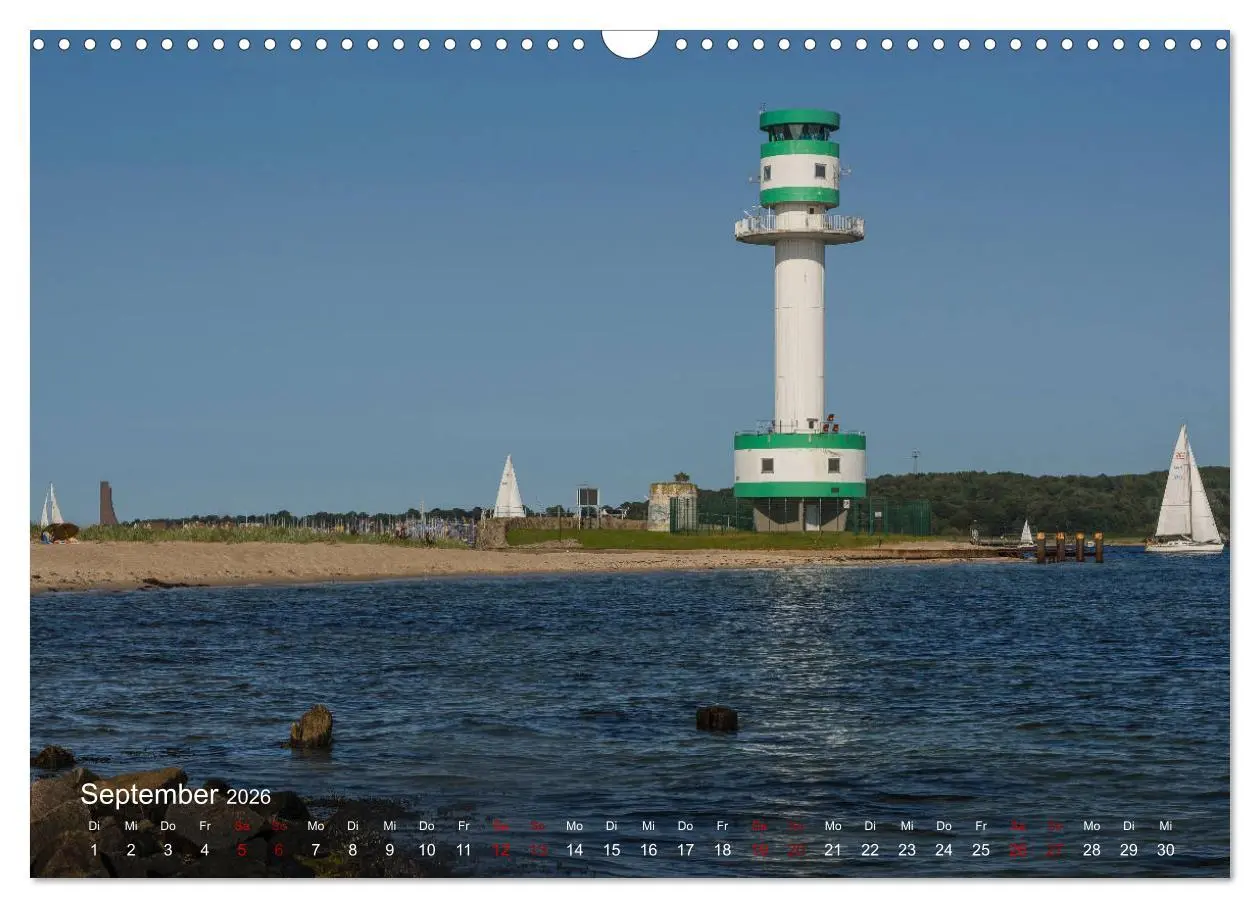The width and height of the screenshot is (1260, 908).
Task: Select calendar day 30
Action: tap(1166, 850)
